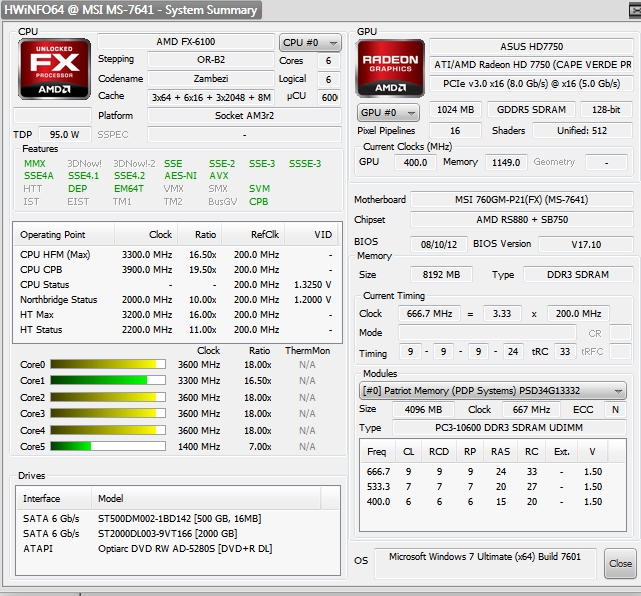Select the ST500DM002-1BD142 drive row
The image size is (641, 596).
178,519
